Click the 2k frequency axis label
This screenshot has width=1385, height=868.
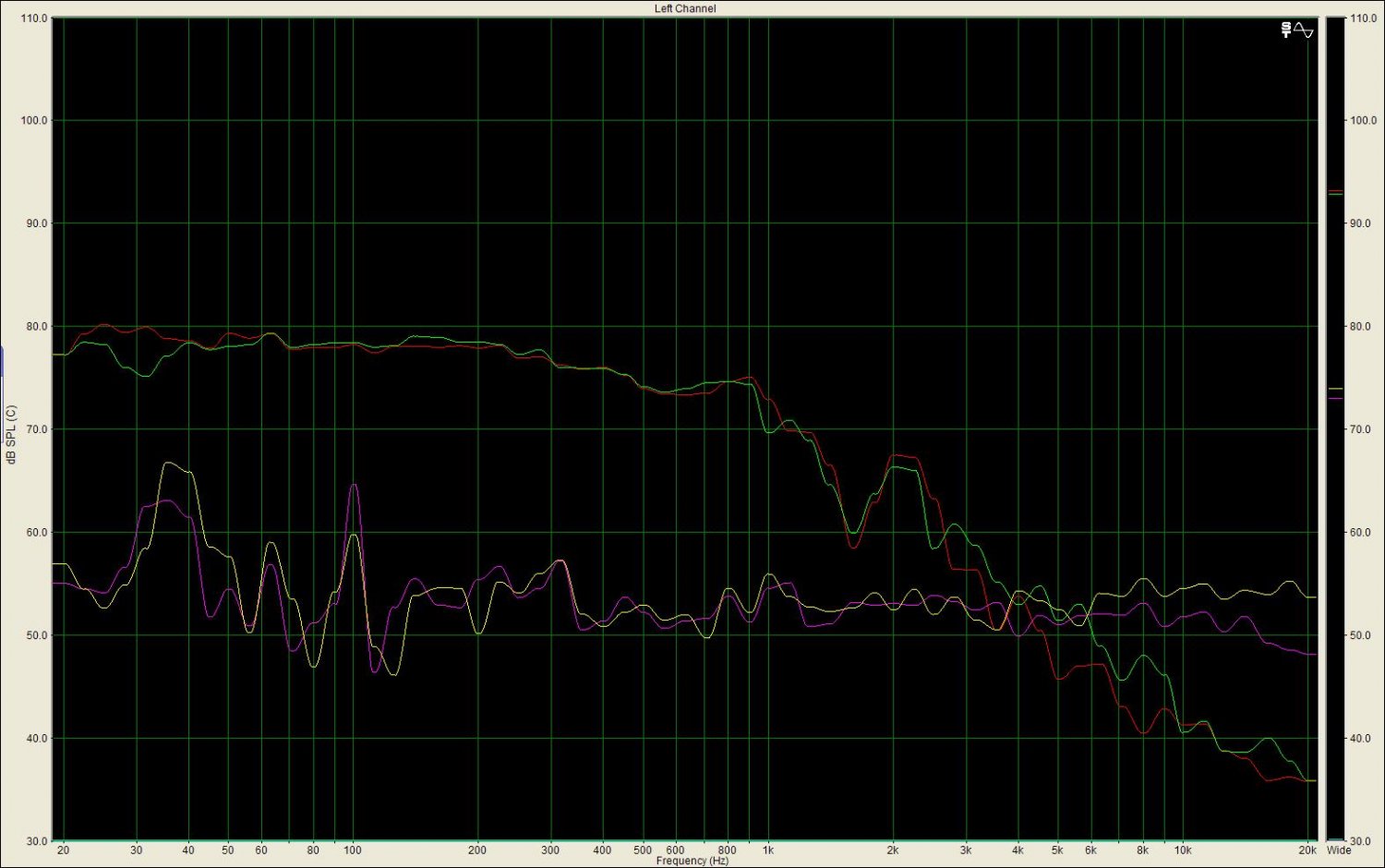click(893, 850)
